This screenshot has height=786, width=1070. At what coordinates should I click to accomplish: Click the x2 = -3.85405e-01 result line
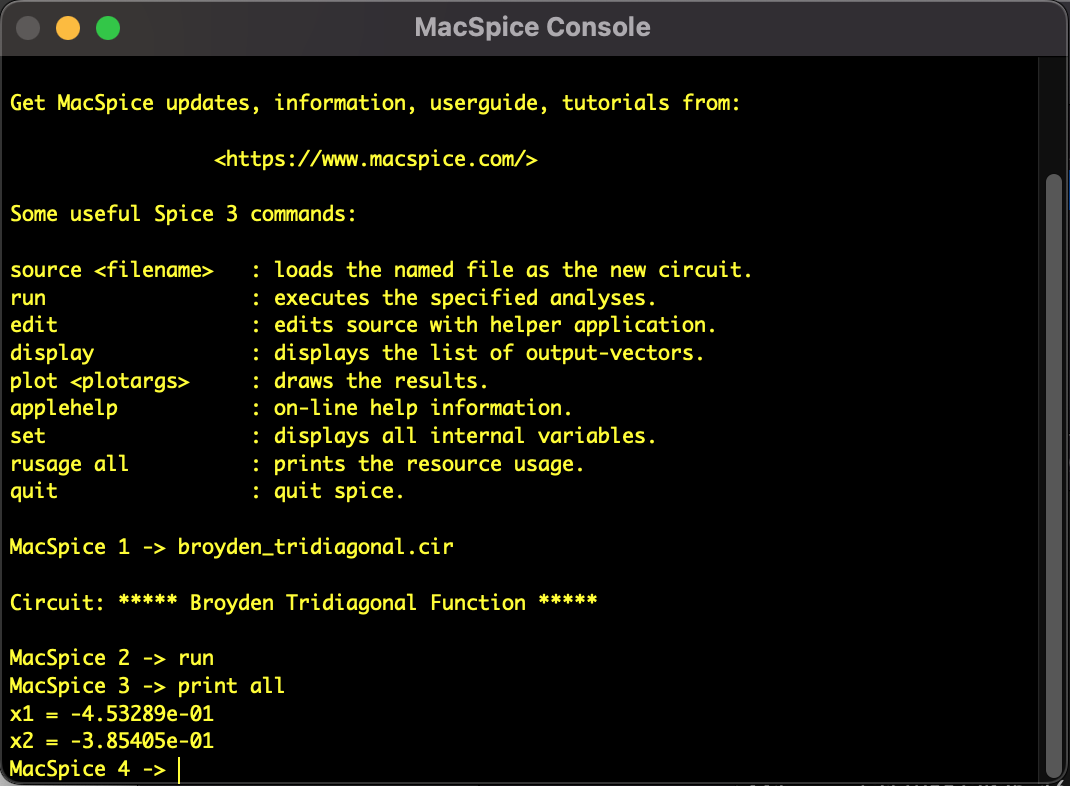click(112, 742)
